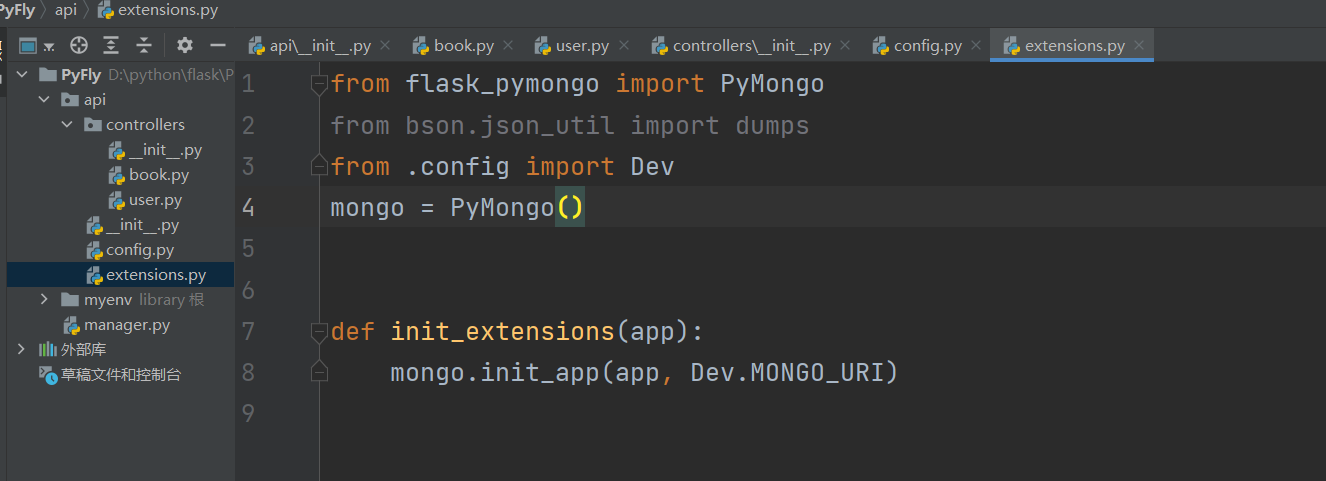Close the api\__init__.py tab
This screenshot has width=1326, height=481.
[386, 46]
